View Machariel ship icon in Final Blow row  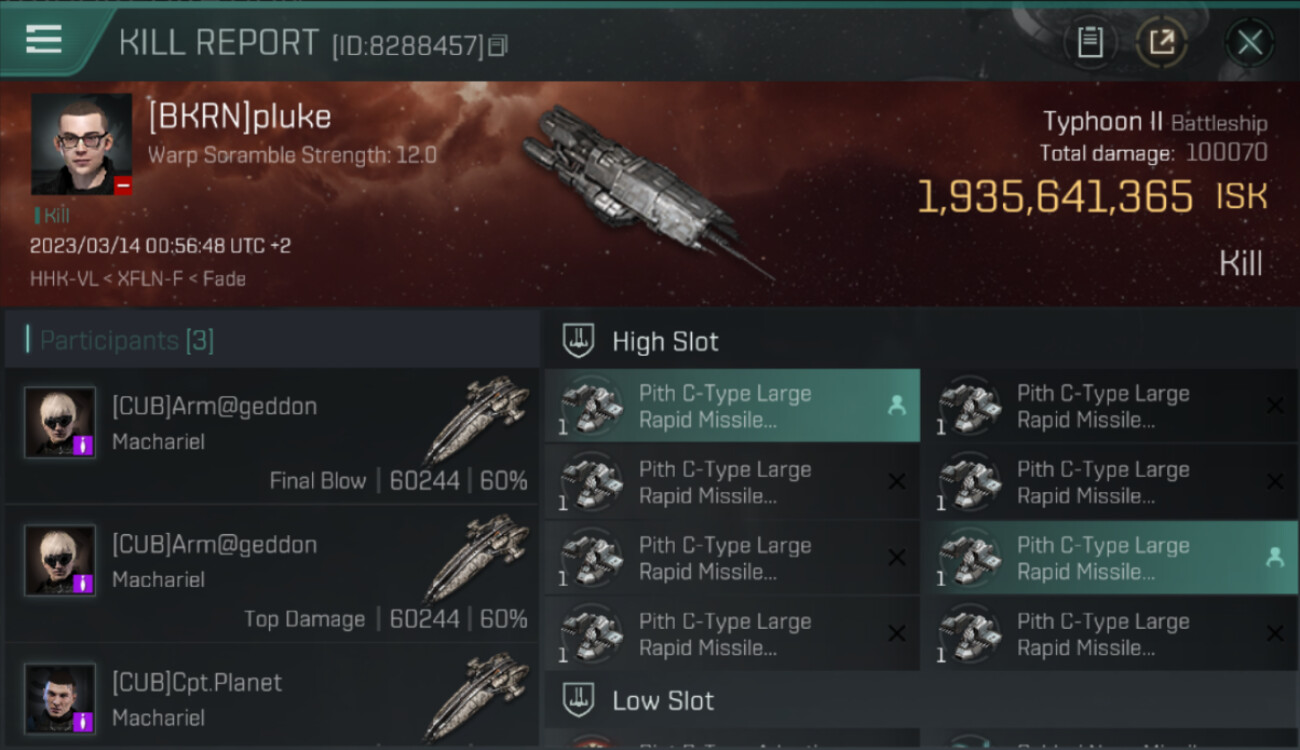point(476,418)
